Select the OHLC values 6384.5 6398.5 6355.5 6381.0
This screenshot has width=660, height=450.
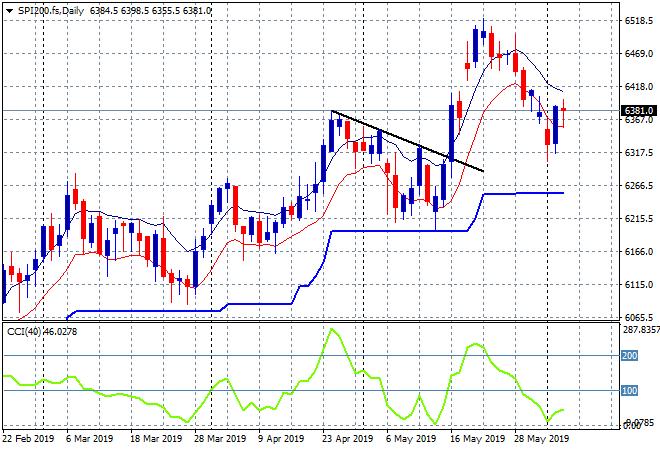pos(150,11)
